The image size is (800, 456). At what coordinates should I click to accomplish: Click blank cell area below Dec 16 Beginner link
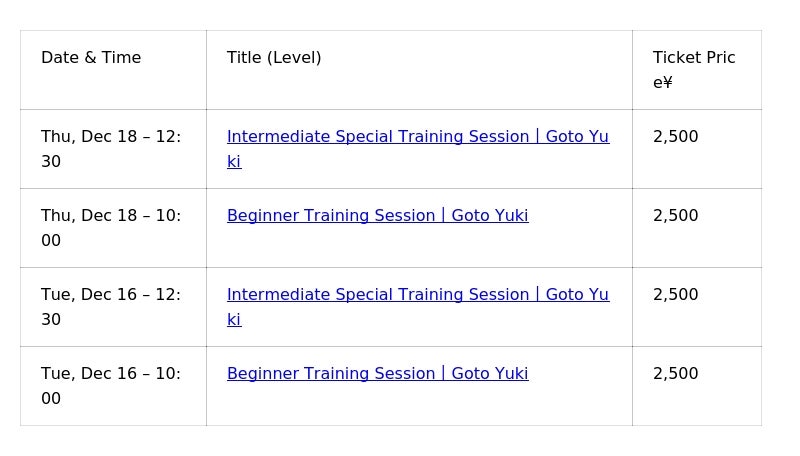pos(400,405)
